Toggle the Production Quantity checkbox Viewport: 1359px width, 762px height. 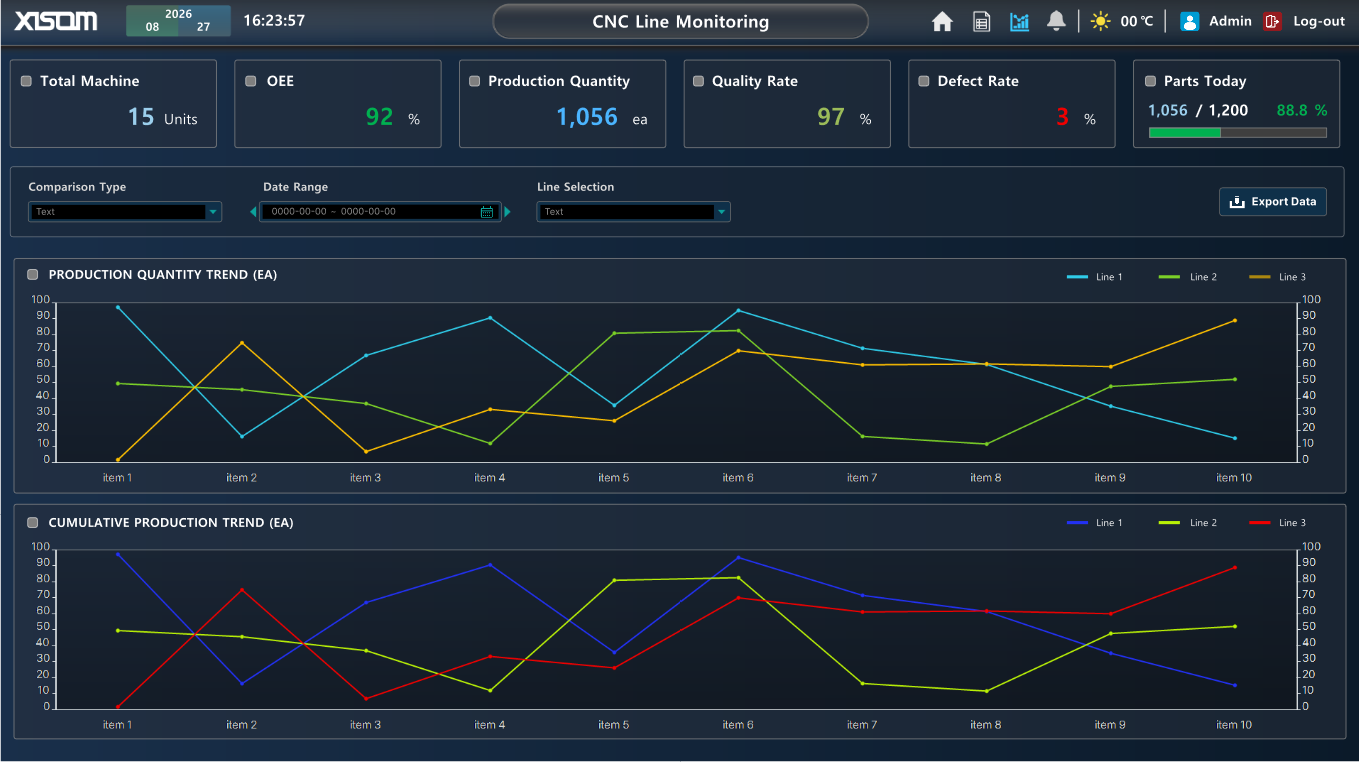[475, 81]
